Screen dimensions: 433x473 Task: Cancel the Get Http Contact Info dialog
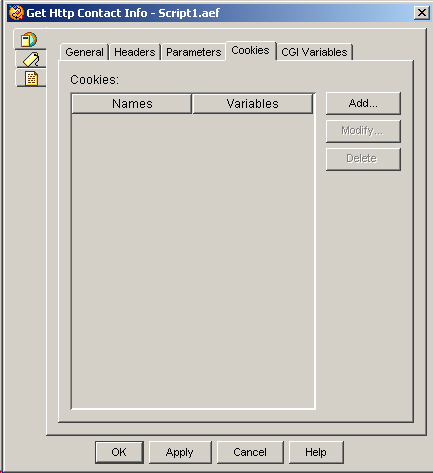click(250, 452)
